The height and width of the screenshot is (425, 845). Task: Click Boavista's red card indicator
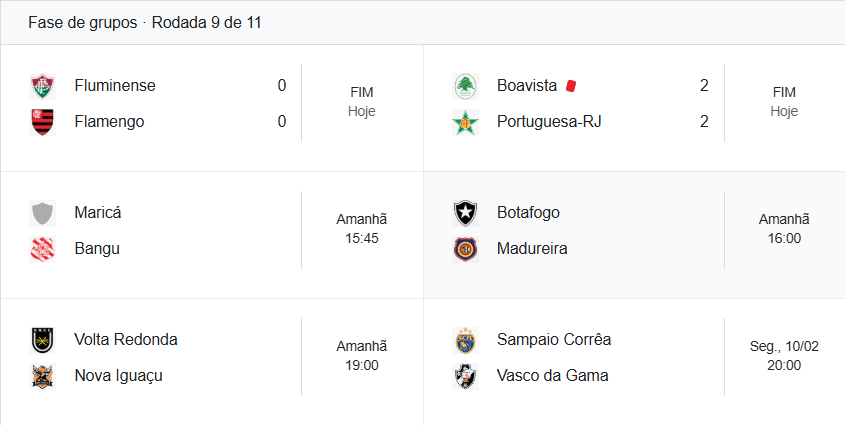click(x=571, y=86)
